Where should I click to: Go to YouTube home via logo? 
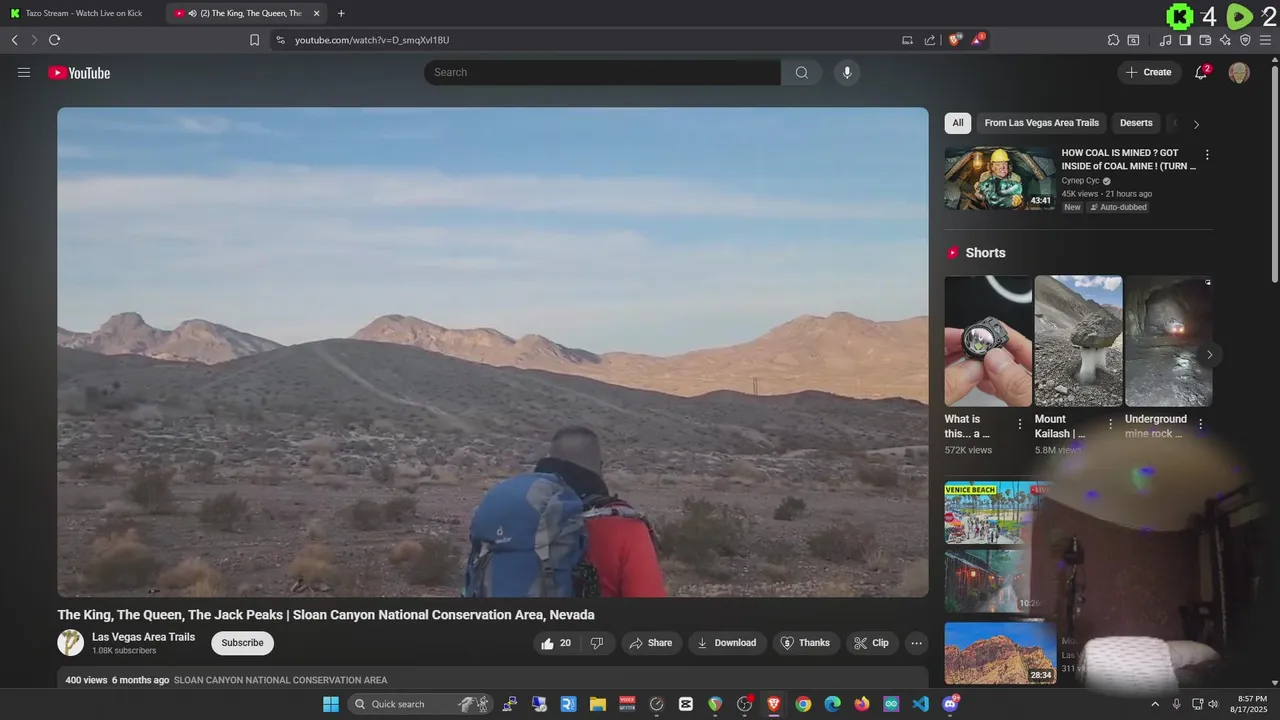tap(79, 72)
